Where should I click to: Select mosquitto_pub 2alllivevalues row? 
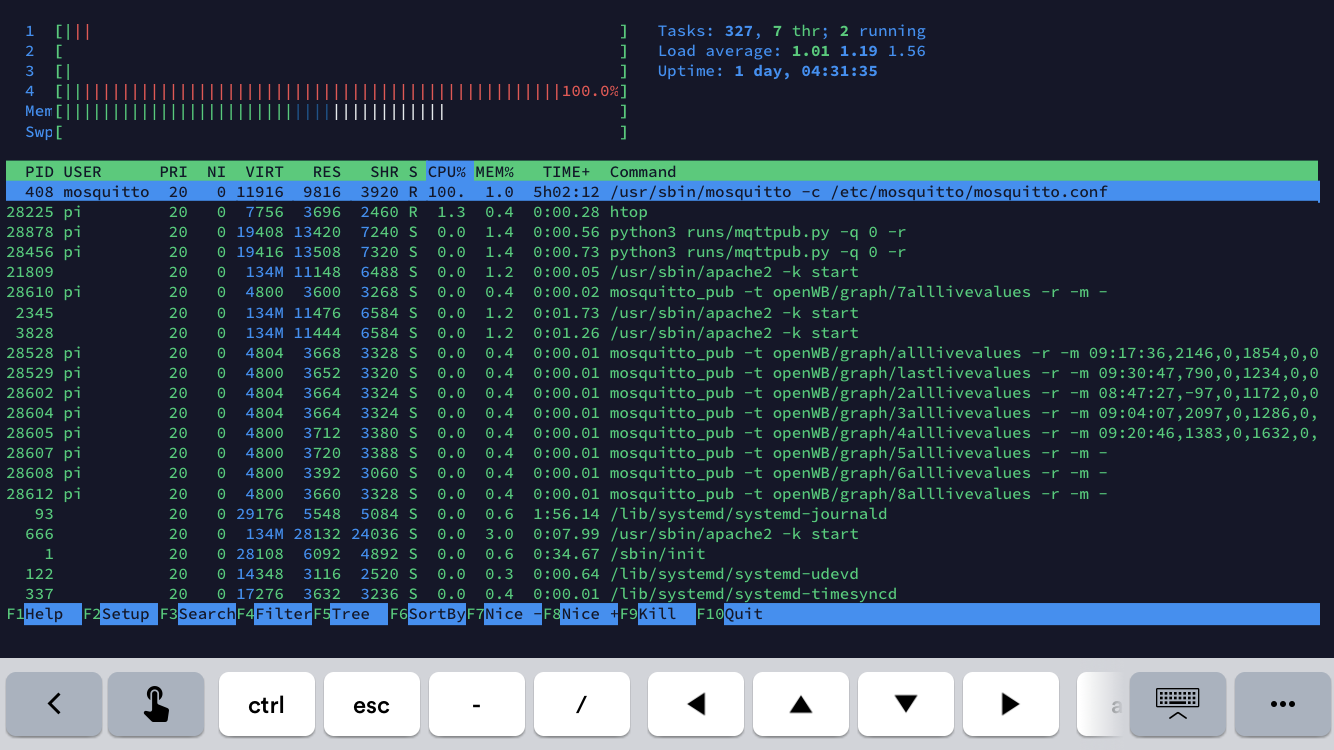click(x=662, y=393)
